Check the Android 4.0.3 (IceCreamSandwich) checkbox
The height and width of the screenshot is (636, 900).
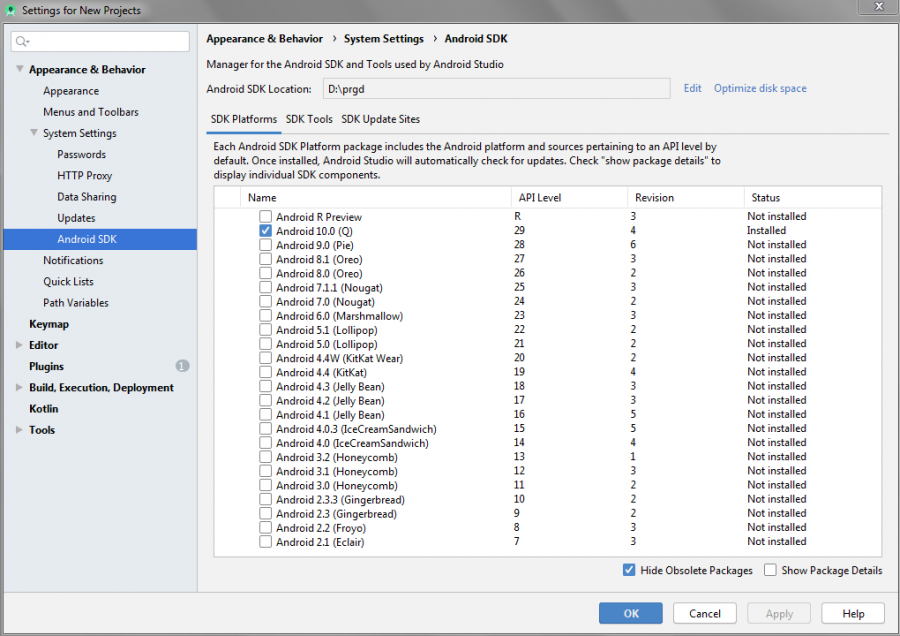click(265, 428)
